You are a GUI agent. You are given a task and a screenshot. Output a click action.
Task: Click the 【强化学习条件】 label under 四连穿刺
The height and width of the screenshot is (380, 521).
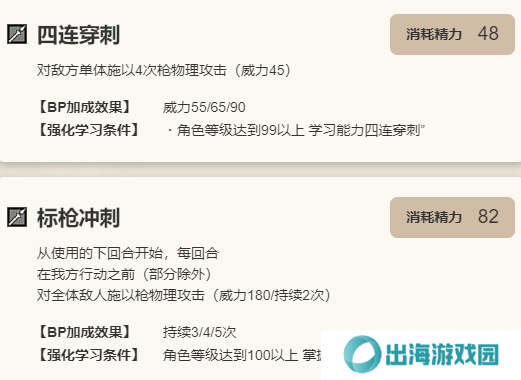click(88, 130)
